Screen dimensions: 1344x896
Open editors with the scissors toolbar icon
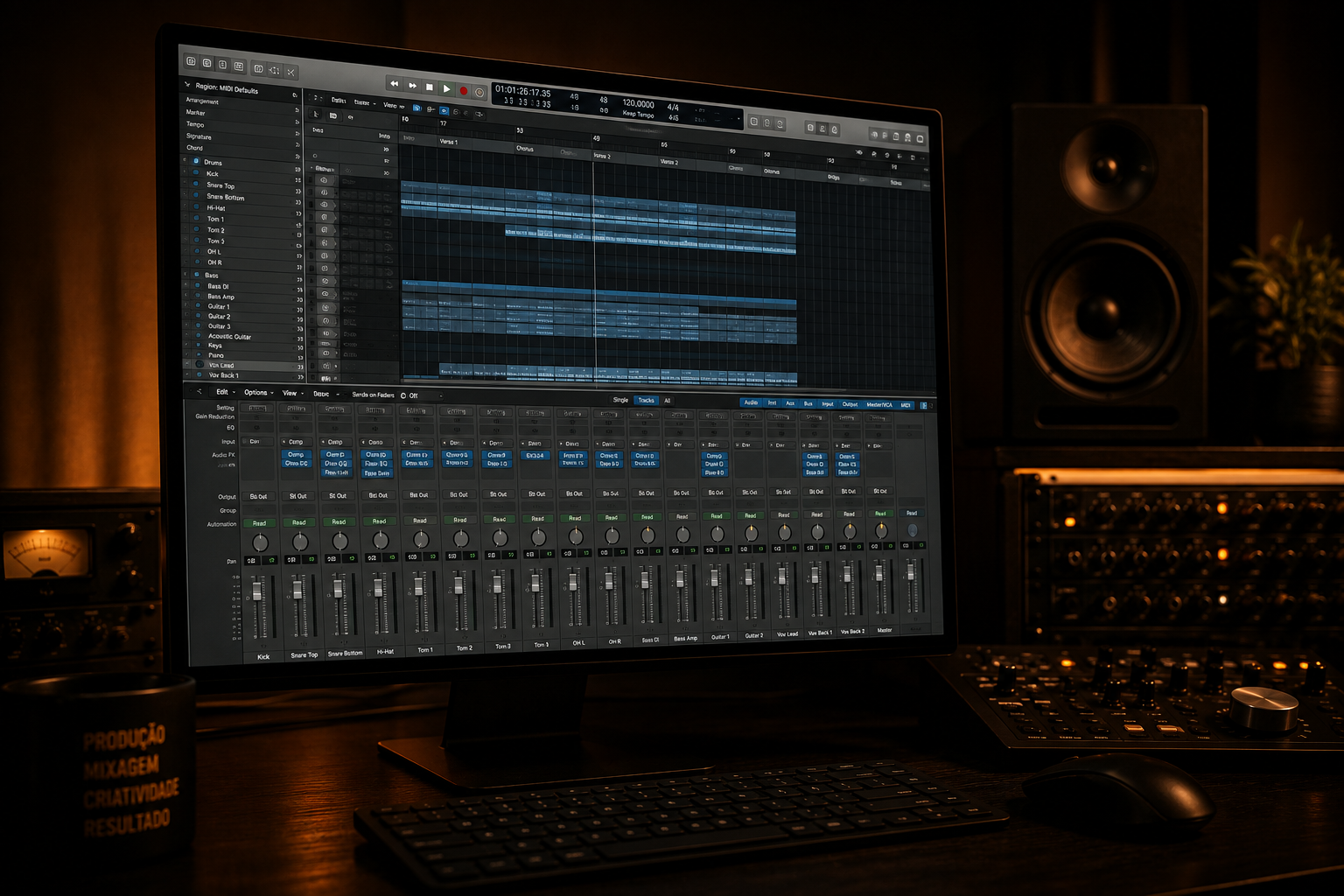tap(290, 71)
